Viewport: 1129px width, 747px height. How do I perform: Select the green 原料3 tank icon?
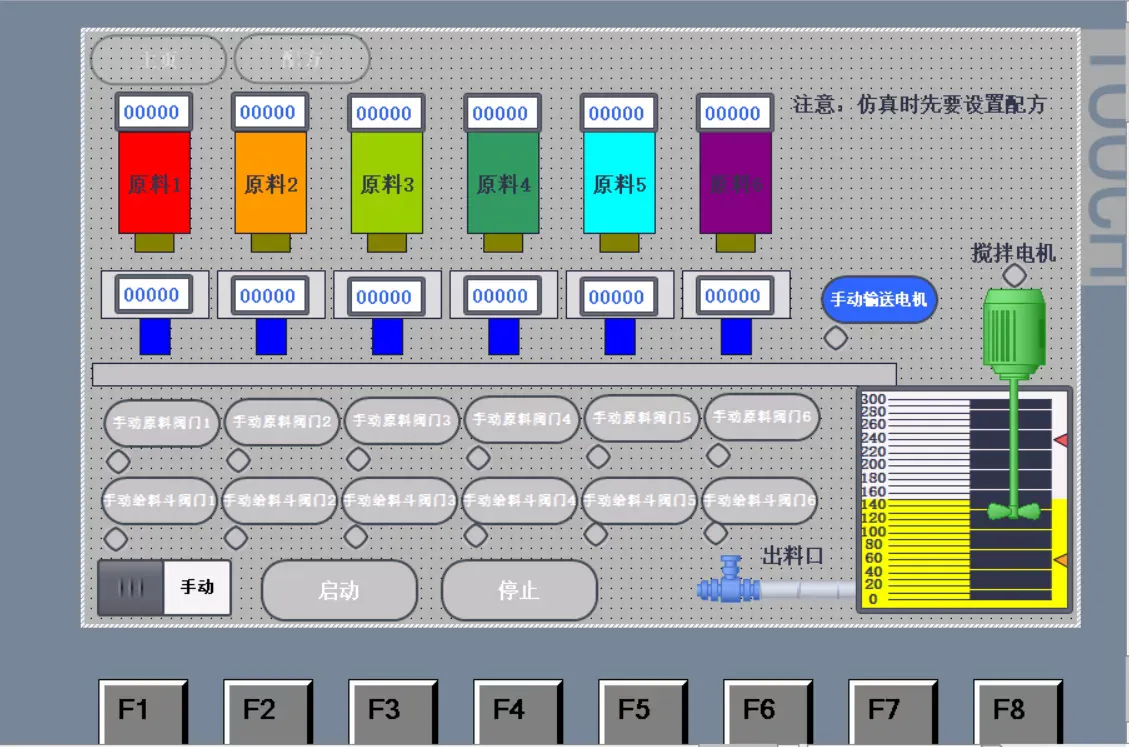pos(386,185)
